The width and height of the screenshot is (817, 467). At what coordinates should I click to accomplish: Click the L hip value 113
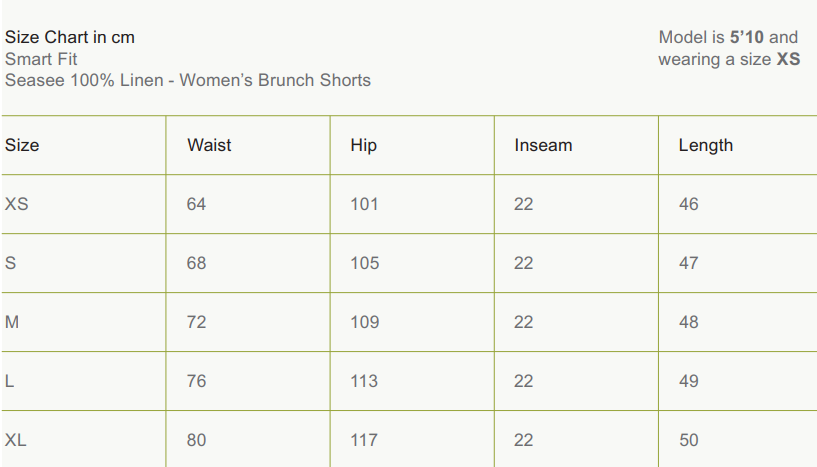click(364, 381)
